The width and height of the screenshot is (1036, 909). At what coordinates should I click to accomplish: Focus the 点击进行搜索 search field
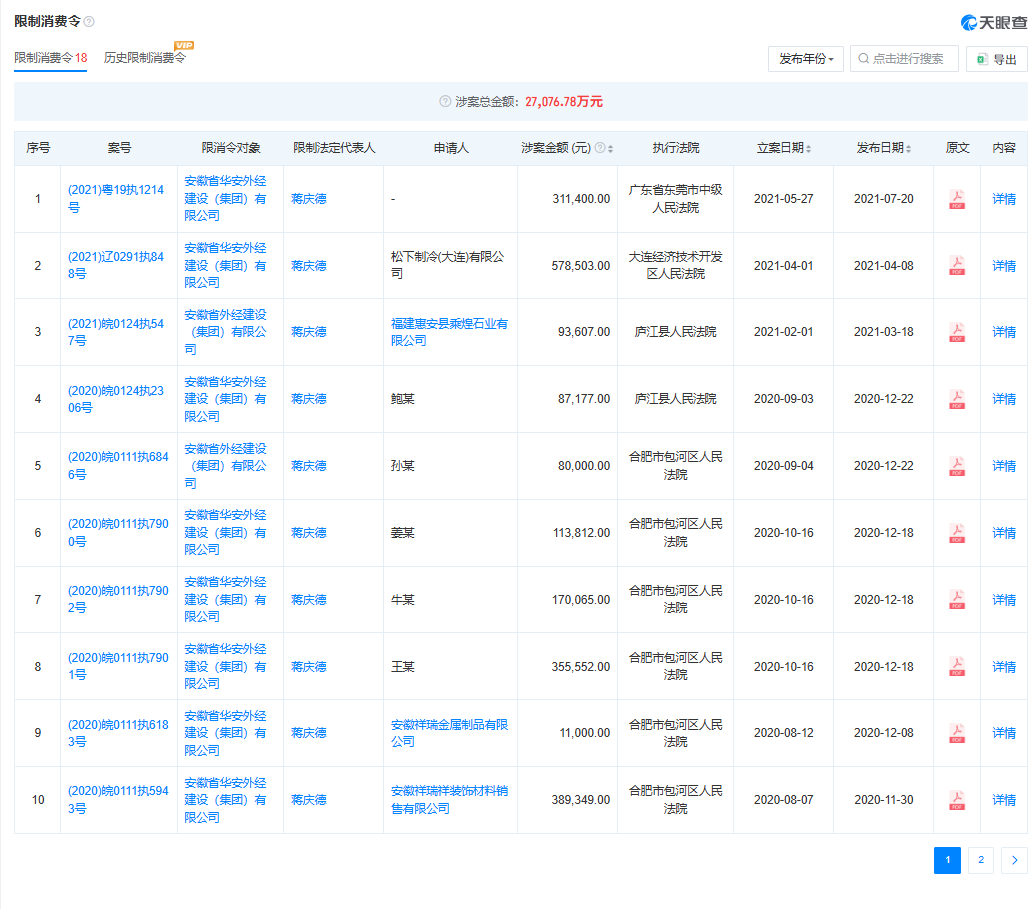tap(904, 59)
